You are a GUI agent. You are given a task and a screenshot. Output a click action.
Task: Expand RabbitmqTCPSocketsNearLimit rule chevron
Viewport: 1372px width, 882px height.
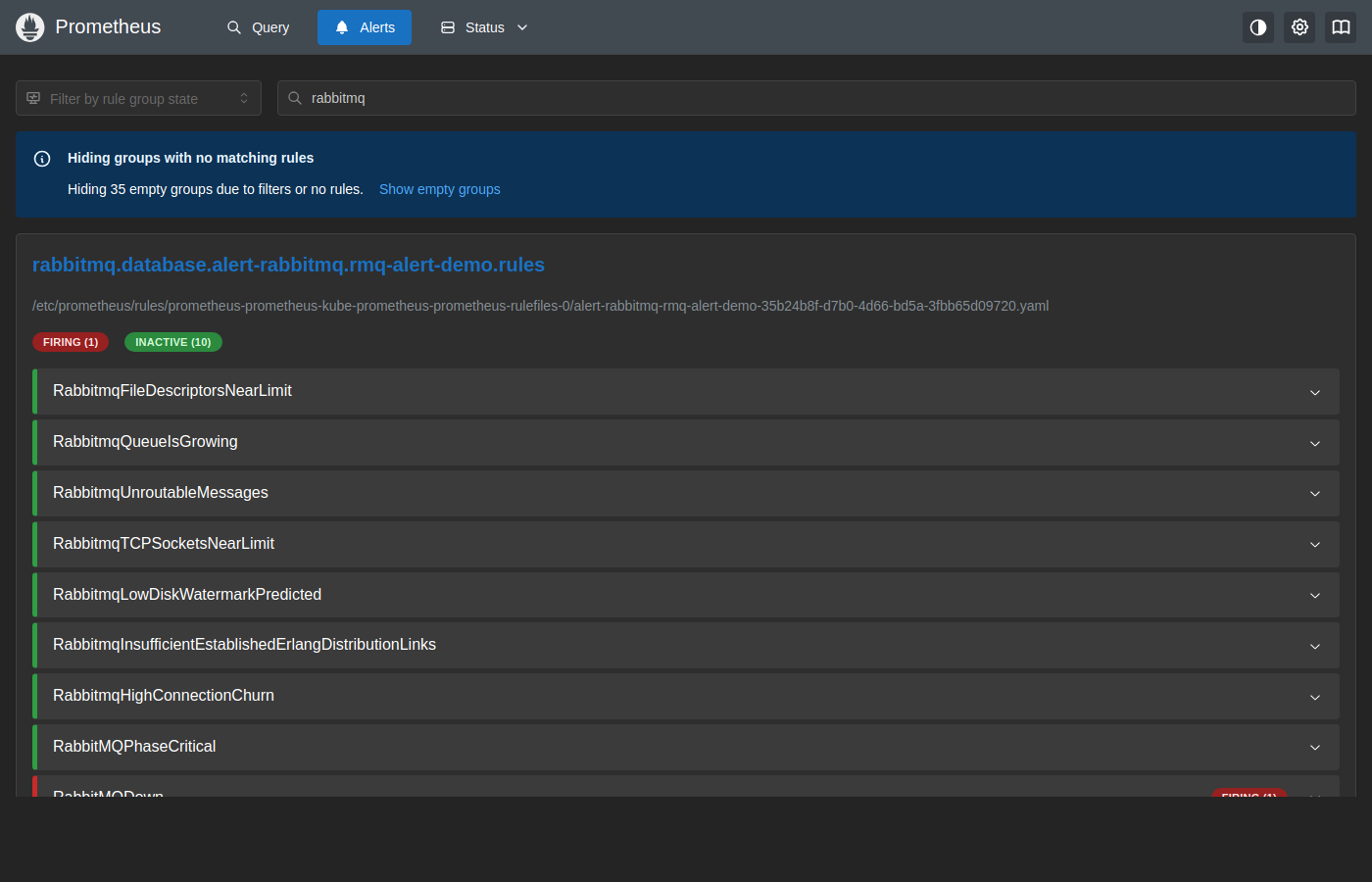click(x=1315, y=545)
